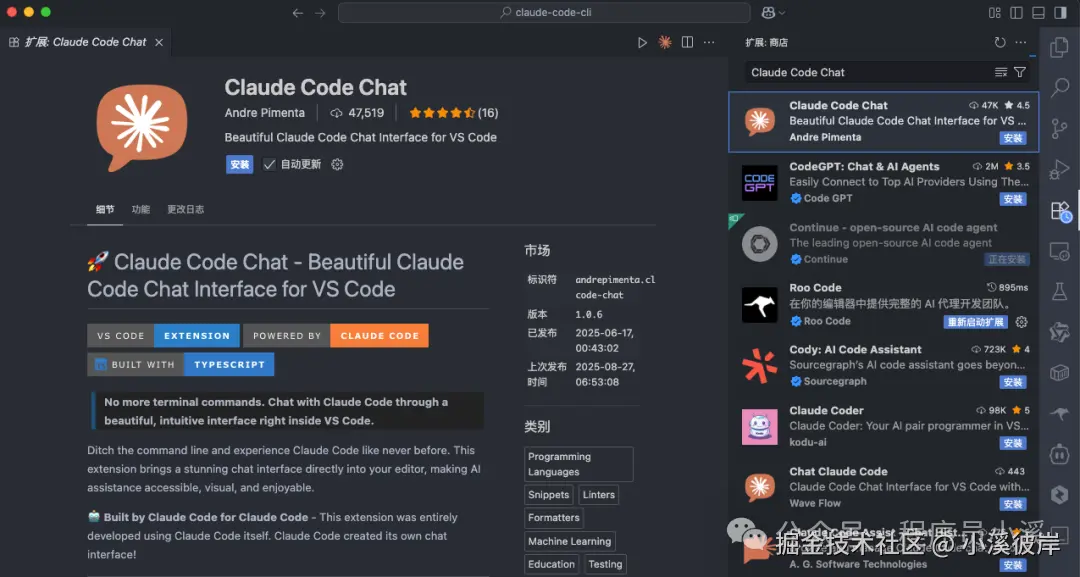Open Copilot chat menu in title bar

coord(773,12)
